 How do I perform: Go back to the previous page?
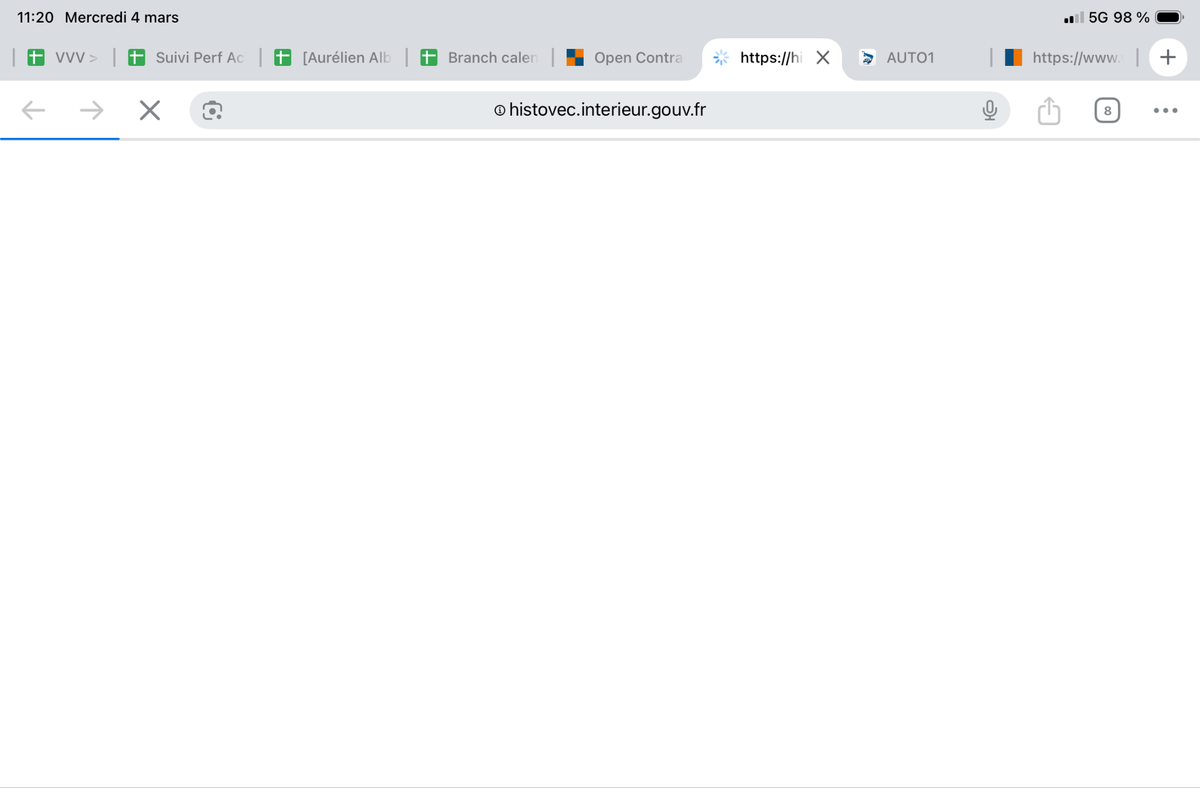click(x=33, y=110)
